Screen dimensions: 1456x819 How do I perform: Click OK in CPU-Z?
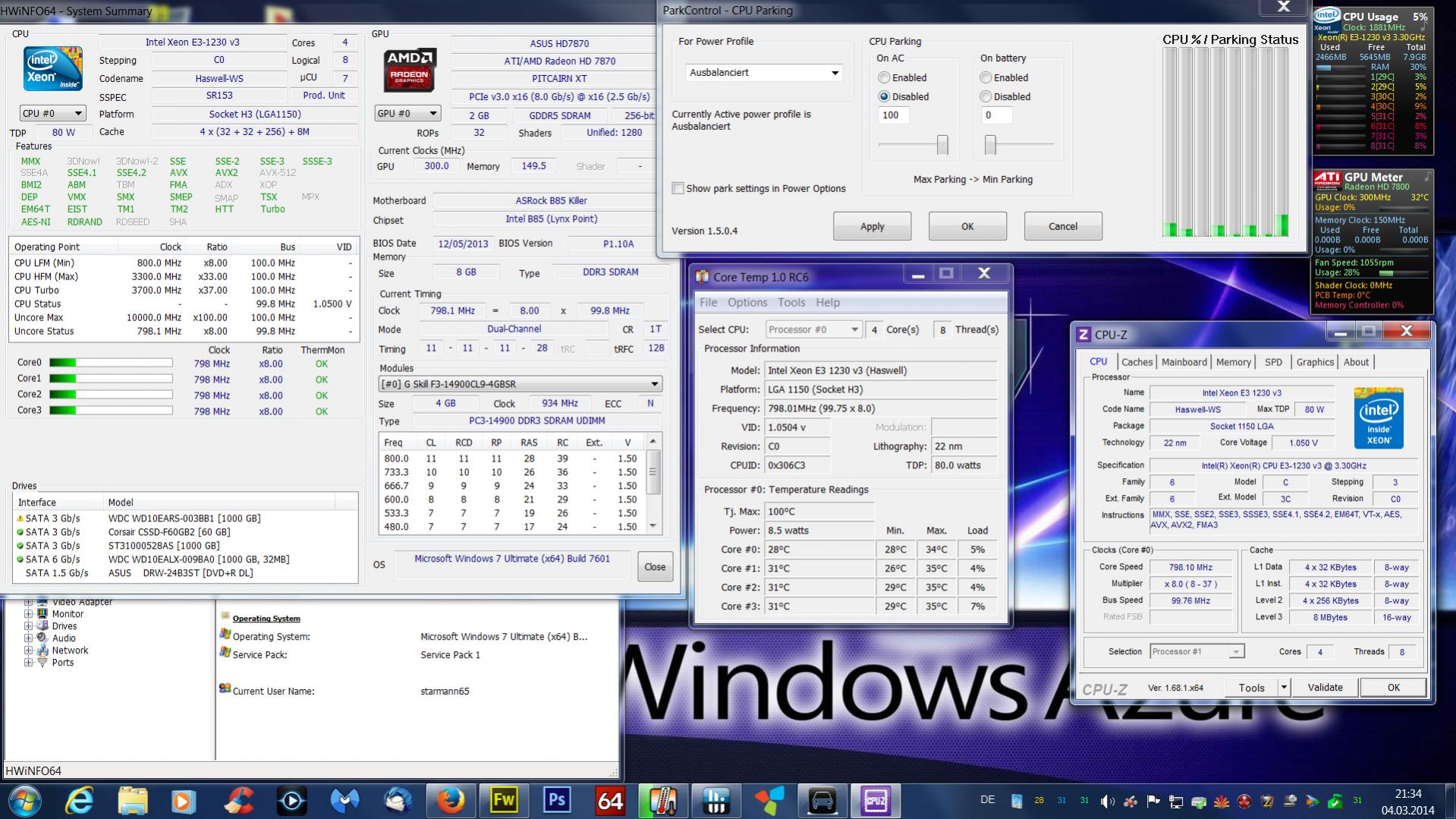(x=1394, y=687)
